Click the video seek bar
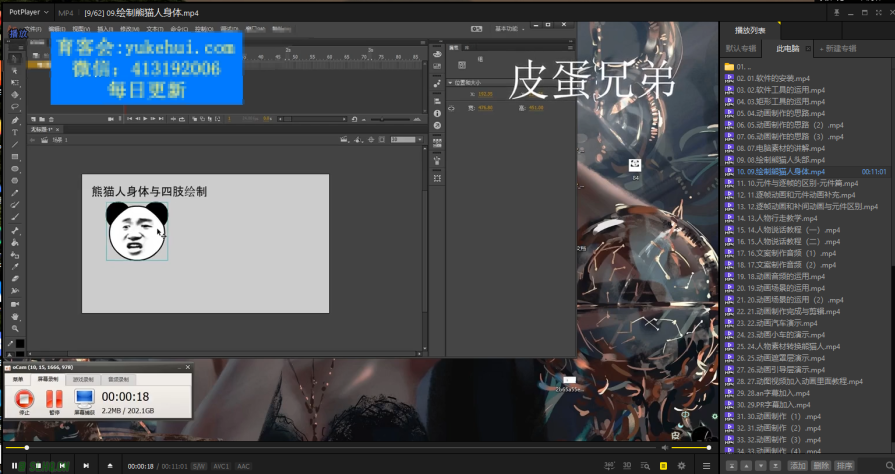The height and width of the screenshot is (474, 895). tap(331, 448)
